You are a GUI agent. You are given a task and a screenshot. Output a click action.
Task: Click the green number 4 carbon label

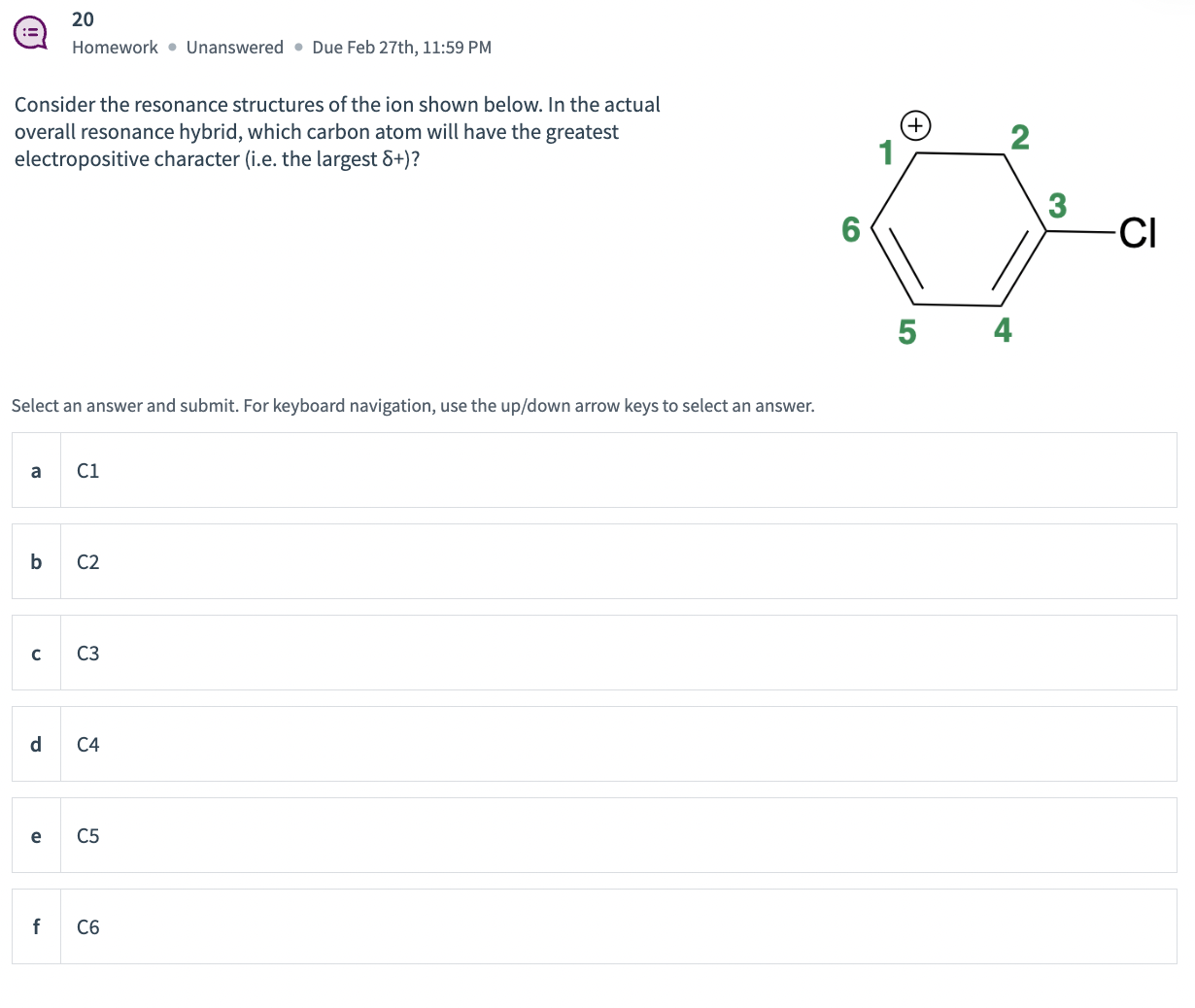(1003, 330)
